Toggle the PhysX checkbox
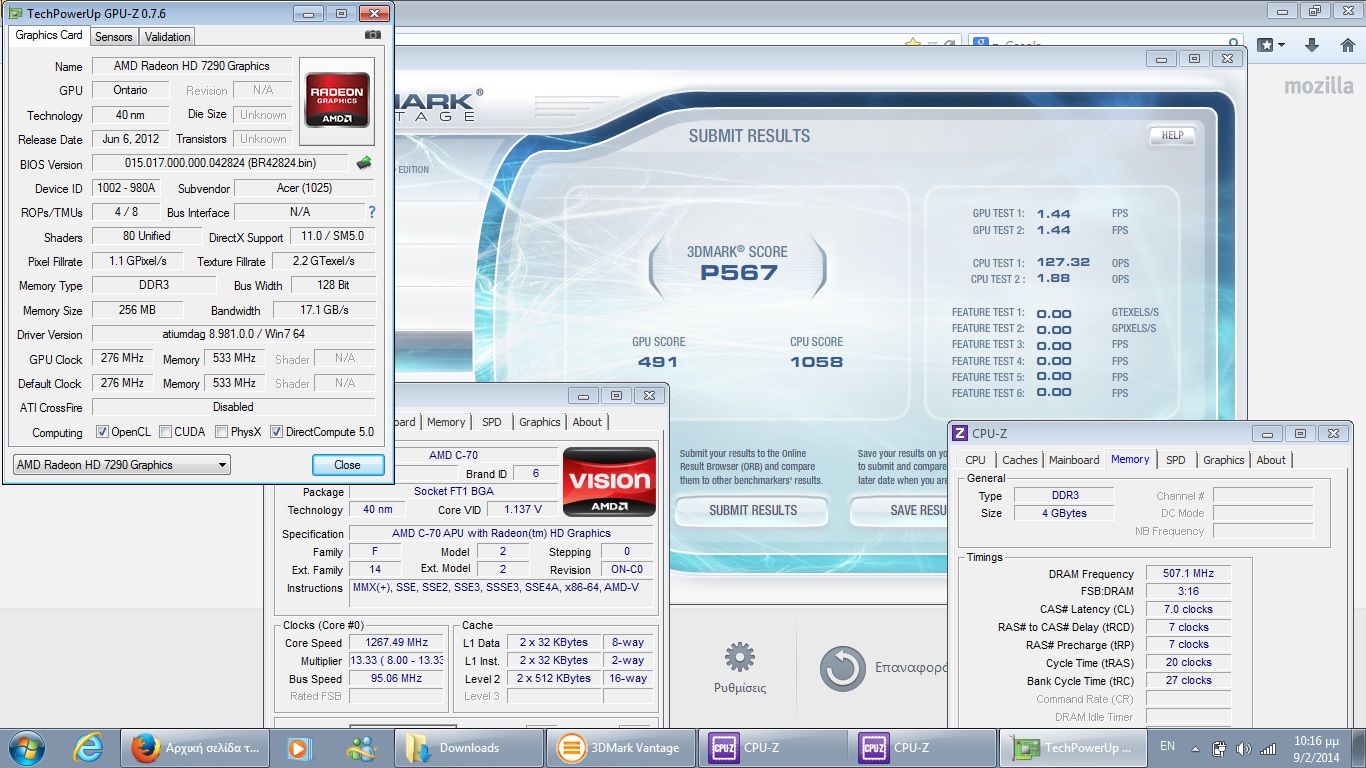This screenshot has width=1366, height=768. coord(221,432)
